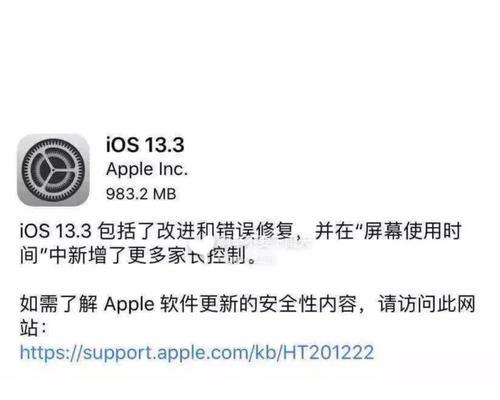This screenshot has width=500, height=400.
Task: Tap the word Apple in the security paragraph
Action: point(129,305)
